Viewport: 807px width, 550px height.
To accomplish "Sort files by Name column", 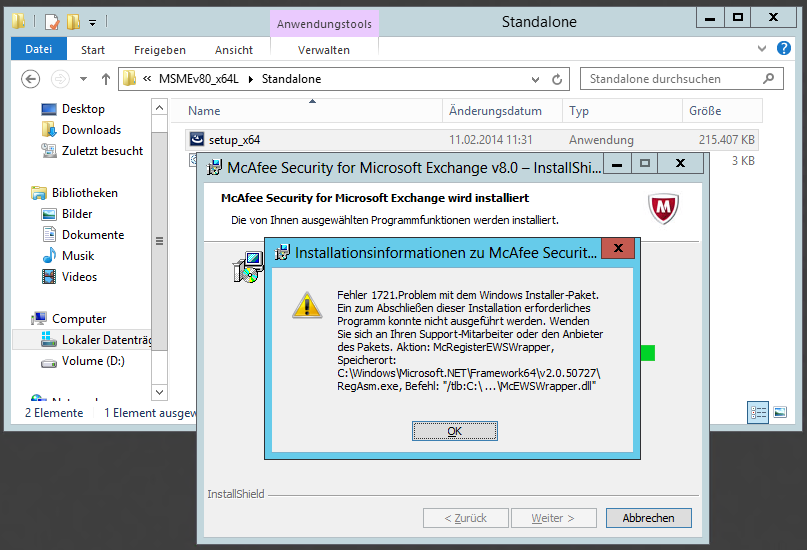I will (x=306, y=111).
